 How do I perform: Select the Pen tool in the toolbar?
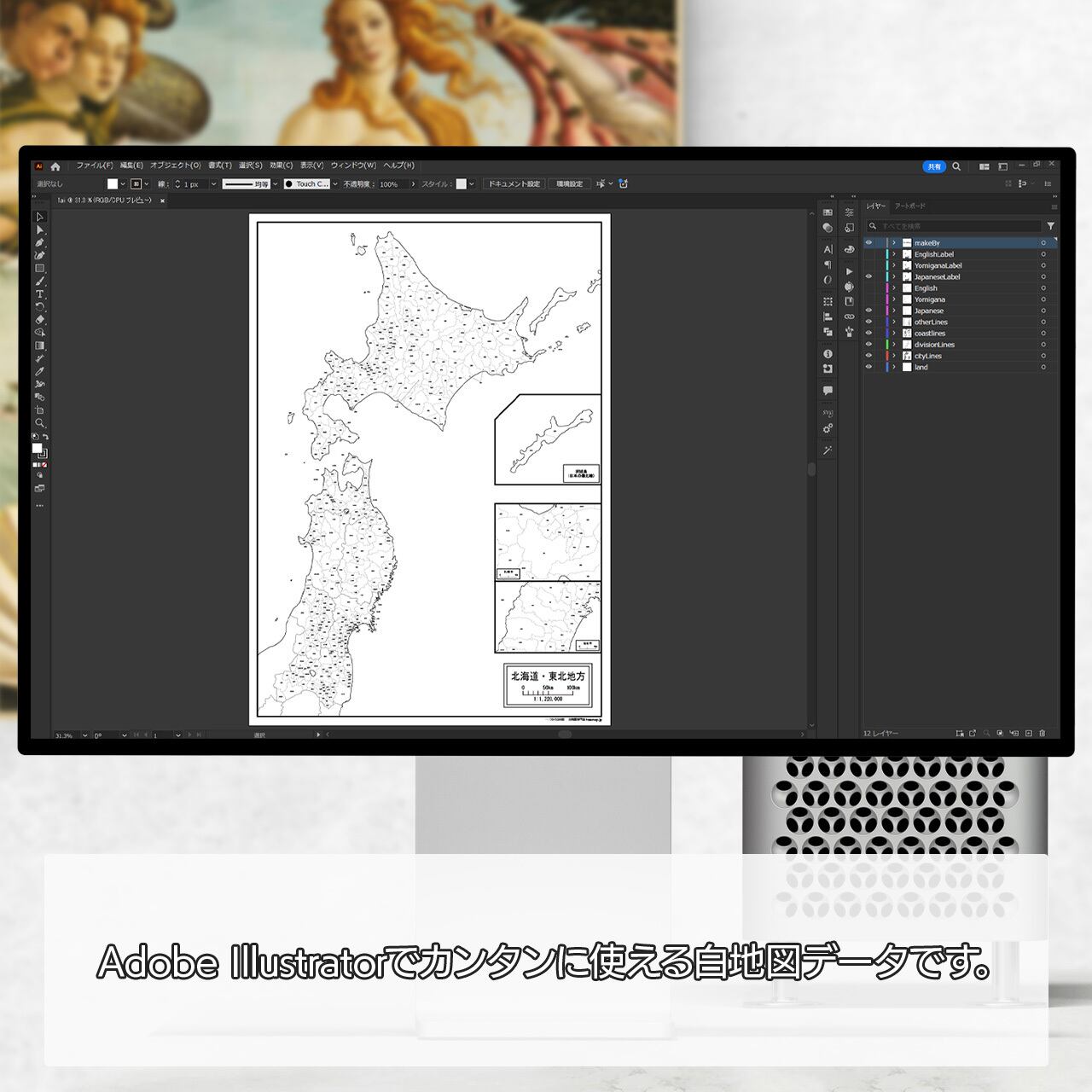tap(39, 243)
